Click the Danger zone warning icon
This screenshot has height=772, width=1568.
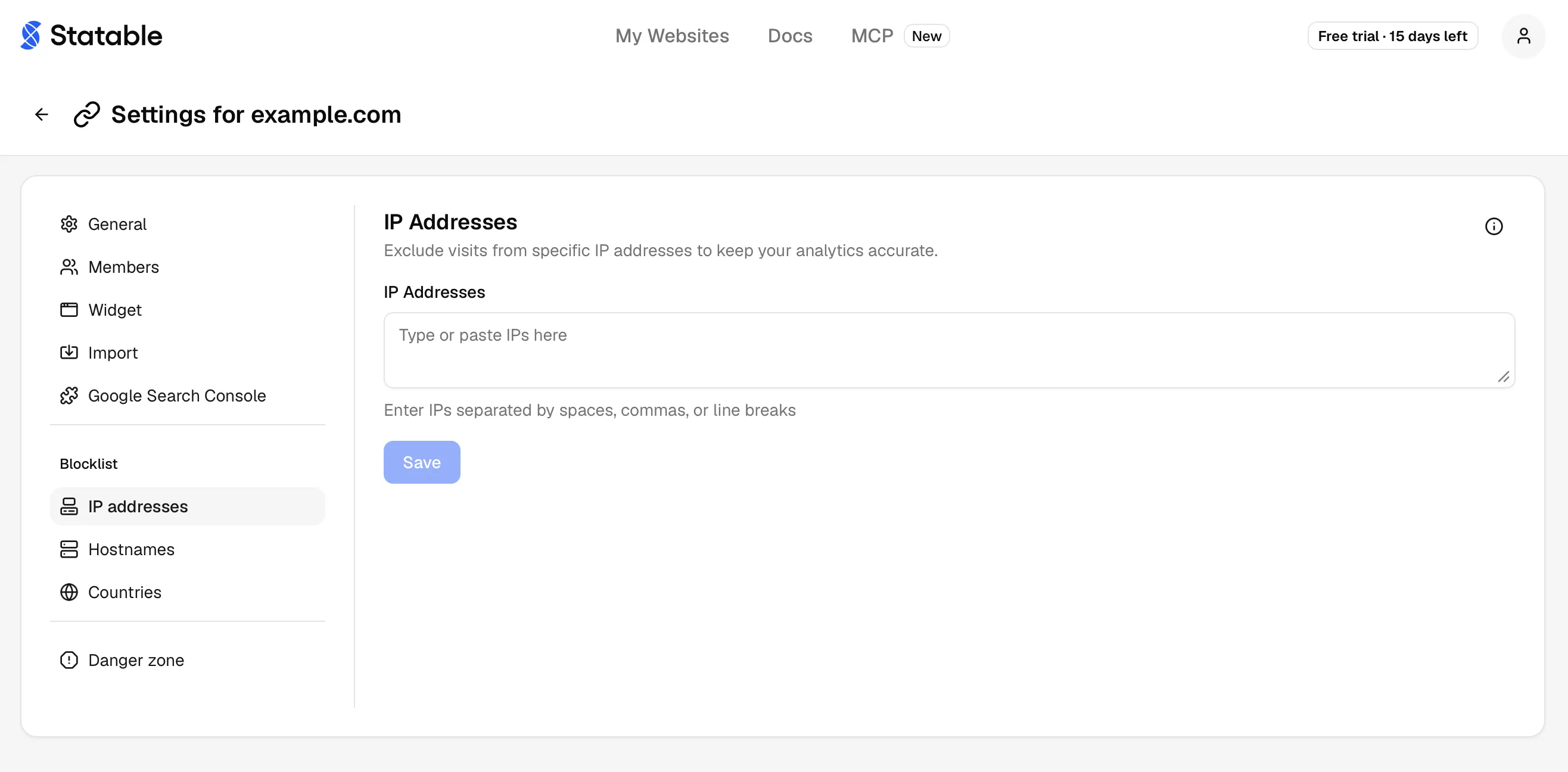pos(69,660)
